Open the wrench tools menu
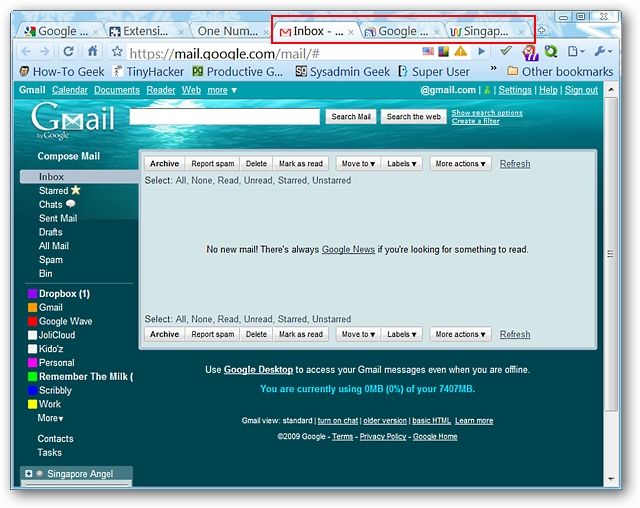640x508 pixels. coord(603,51)
